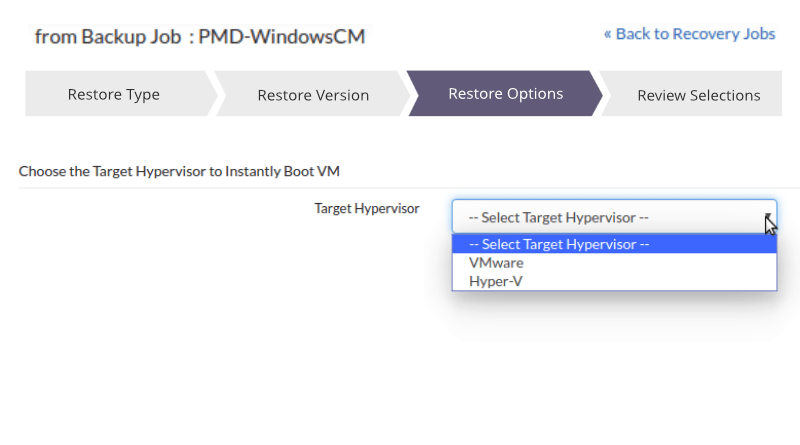Click the double chevron before Back to Recovery Jobs

pos(608,34)
